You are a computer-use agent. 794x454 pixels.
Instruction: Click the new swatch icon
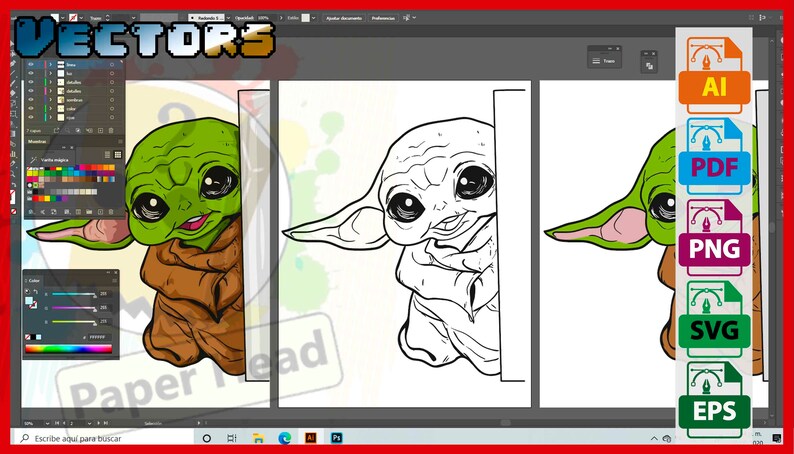point(101,212)
